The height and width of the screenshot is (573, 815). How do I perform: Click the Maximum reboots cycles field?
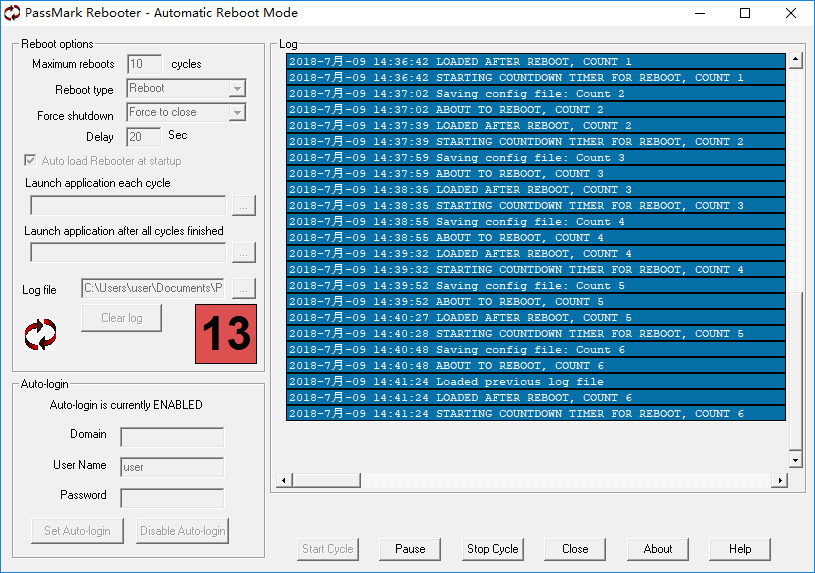click(x=145, y=64)
